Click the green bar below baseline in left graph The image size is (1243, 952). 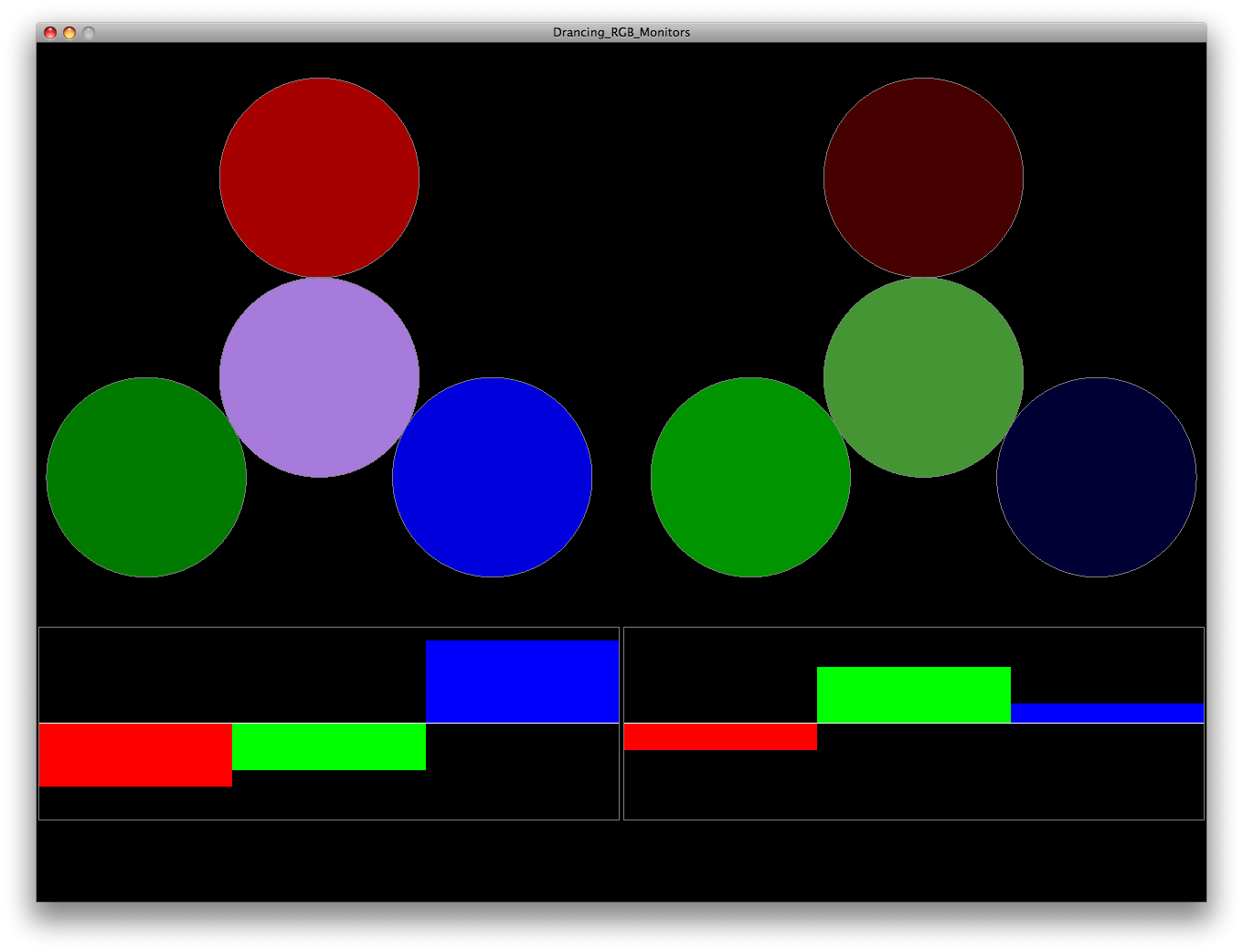pos(329,746)
